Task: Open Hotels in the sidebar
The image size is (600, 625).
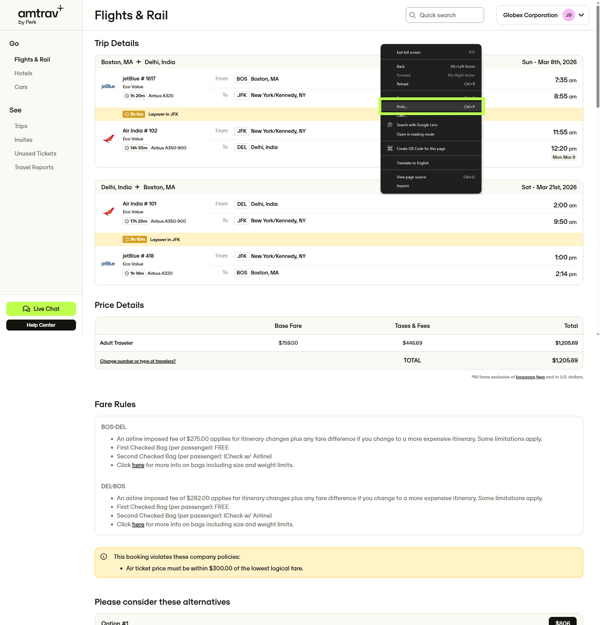Action: click(23, 73)
